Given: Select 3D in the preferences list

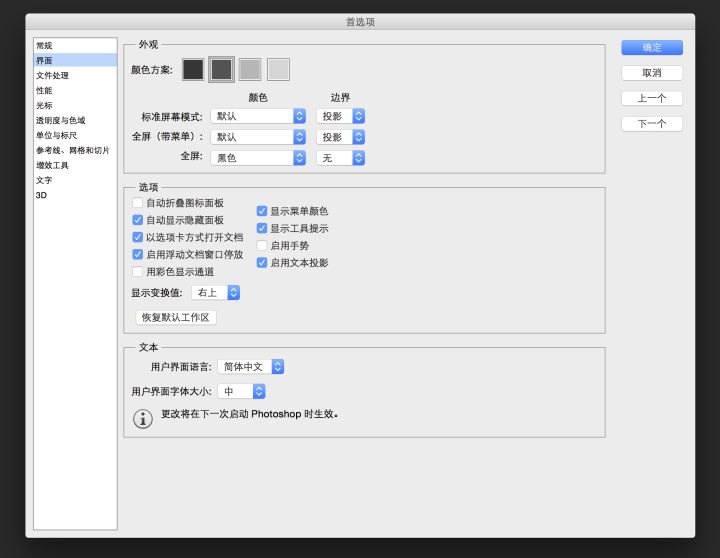Looking at the screenshot, I should [x=42, y=195].
